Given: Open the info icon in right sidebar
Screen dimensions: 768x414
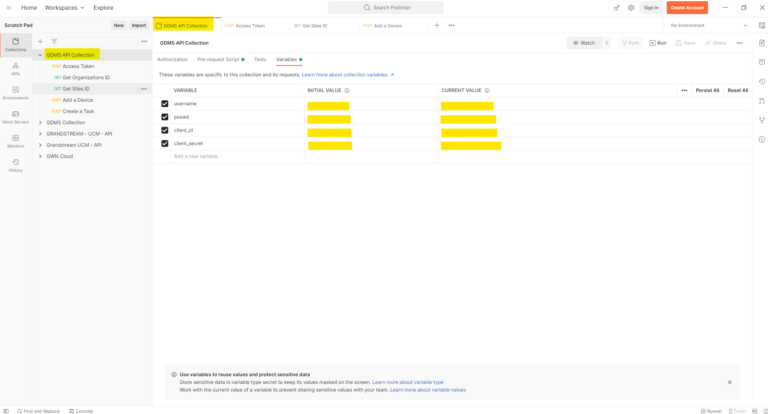Looking at the screenshot, I should pos(762,140).
